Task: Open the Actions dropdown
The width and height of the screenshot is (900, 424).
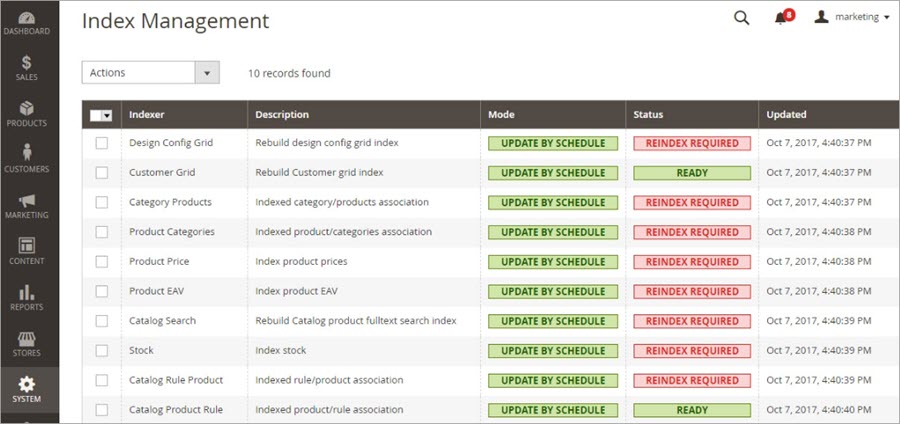Action: [150, 73]
